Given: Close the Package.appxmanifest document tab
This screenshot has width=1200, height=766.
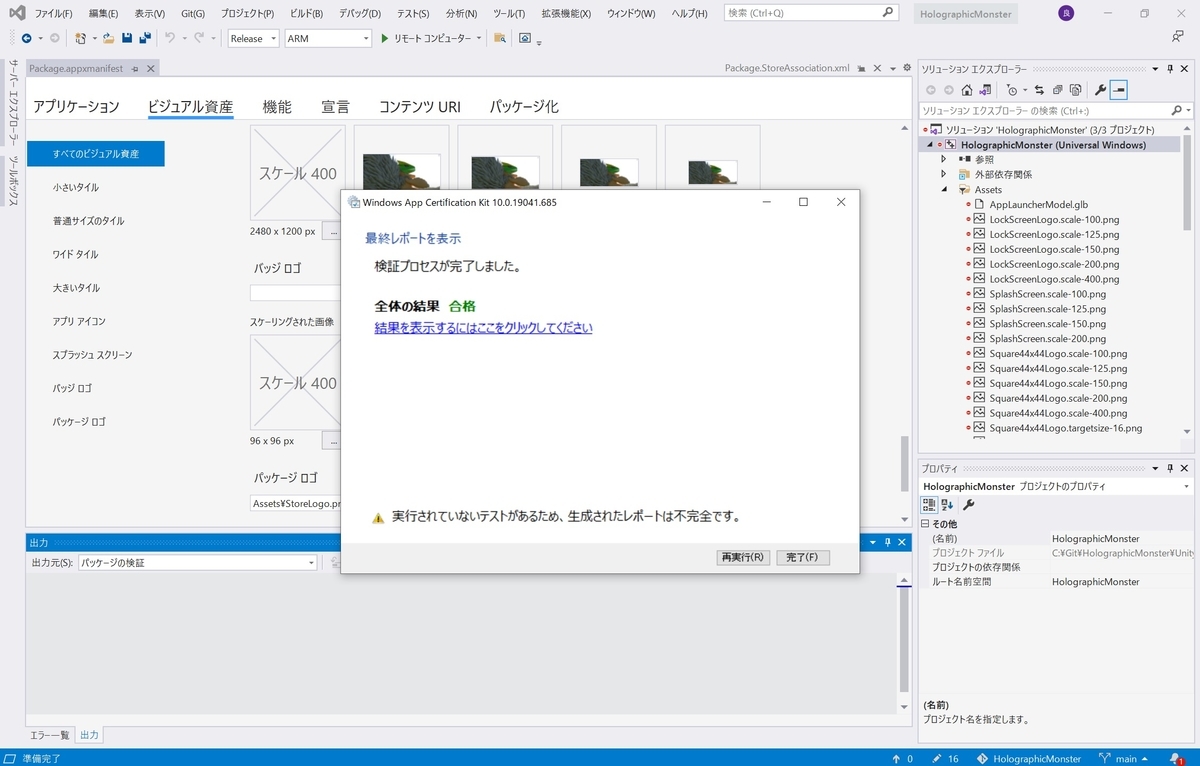Looking at the screenshot, I should [x=153, y=68].
